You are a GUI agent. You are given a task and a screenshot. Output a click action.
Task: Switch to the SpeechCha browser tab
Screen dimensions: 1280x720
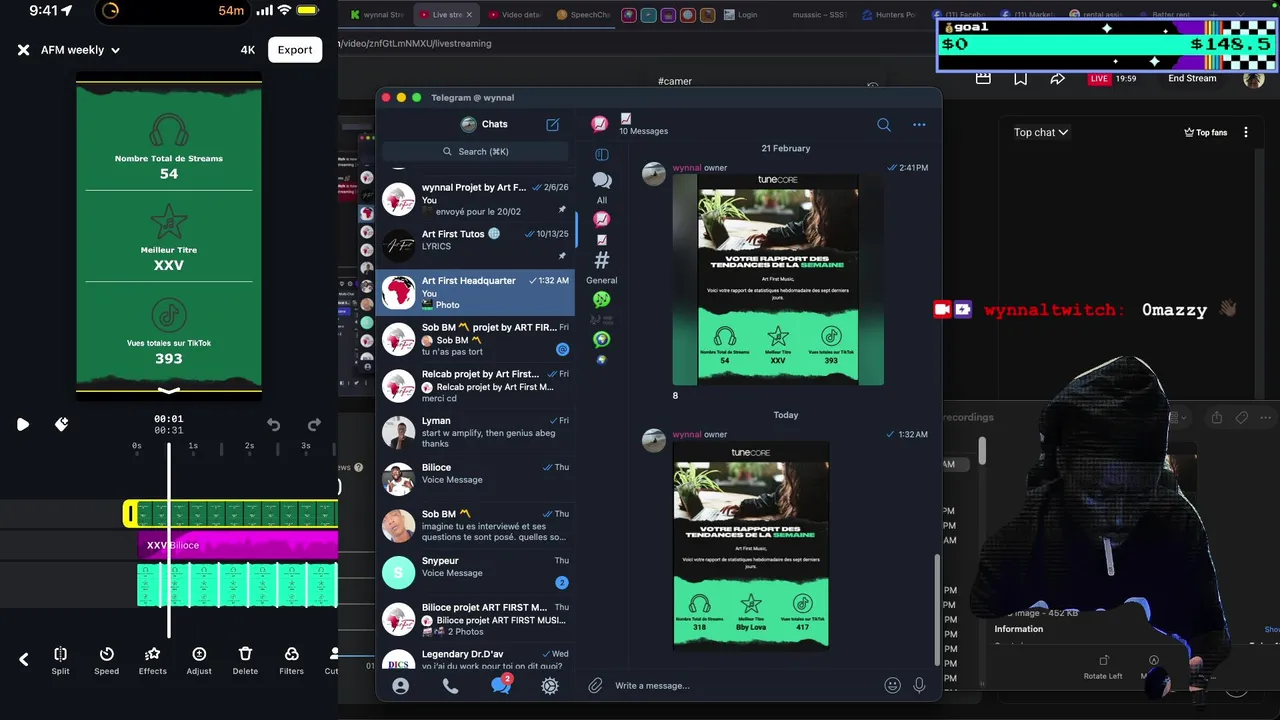pyautogui.click(x=582, y=15)
